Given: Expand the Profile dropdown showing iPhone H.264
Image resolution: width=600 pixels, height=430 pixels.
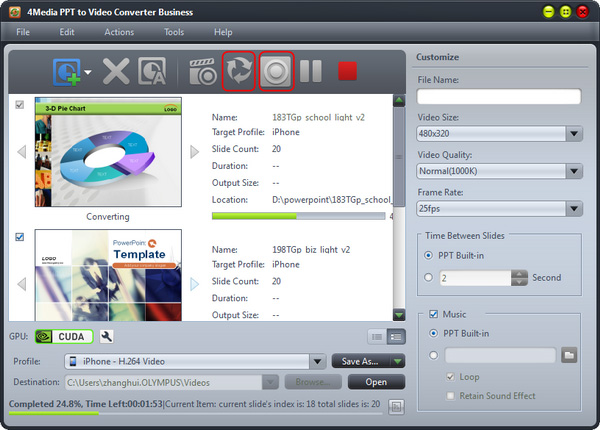Looking at the screenshot, I should 318,361.
